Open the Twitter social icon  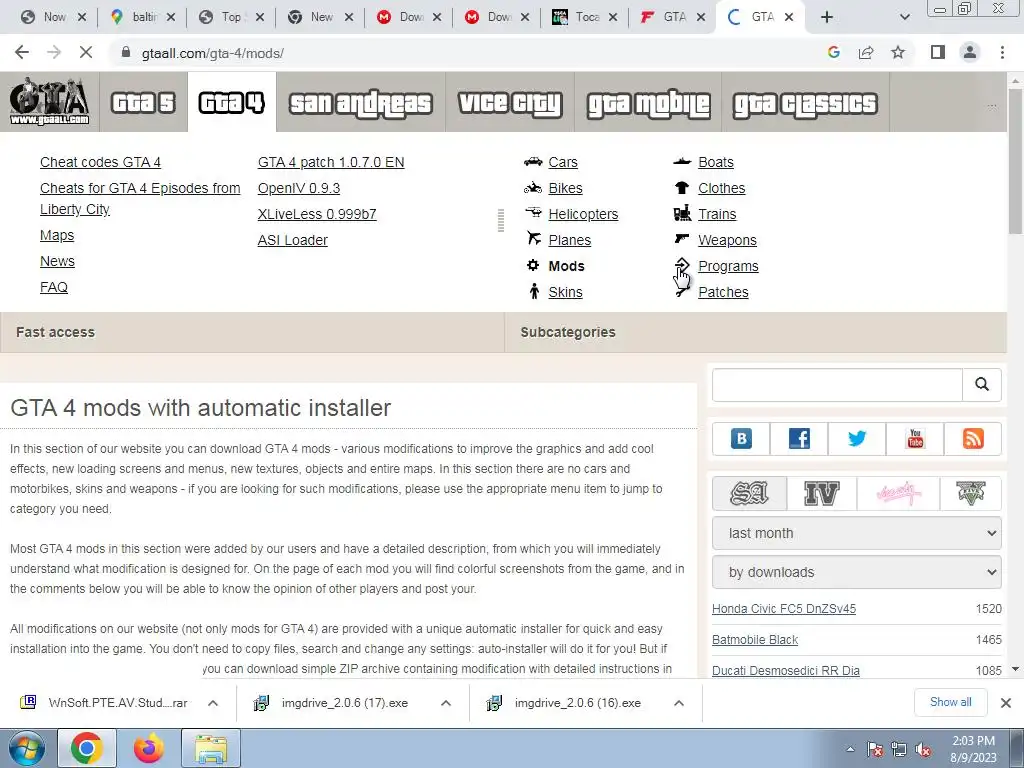tap(857, 438)
